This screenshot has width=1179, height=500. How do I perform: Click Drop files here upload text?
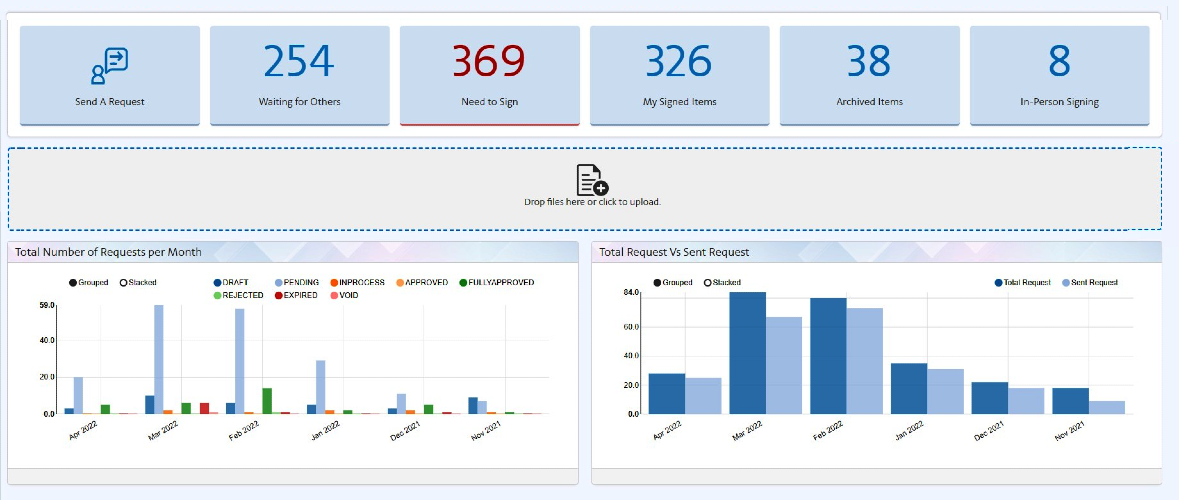(592, 202)
